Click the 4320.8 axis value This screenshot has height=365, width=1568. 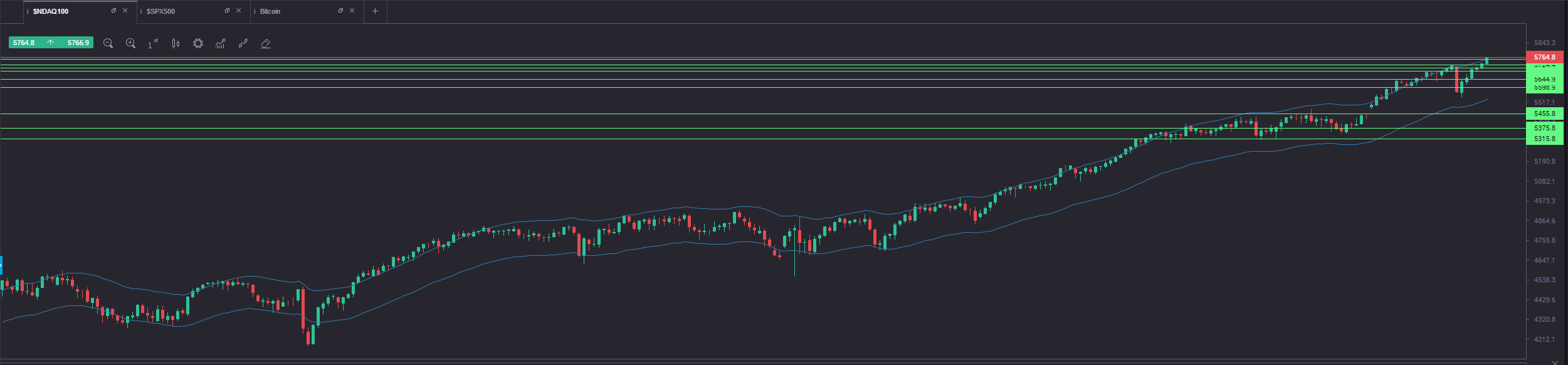tap(1544, 319)
